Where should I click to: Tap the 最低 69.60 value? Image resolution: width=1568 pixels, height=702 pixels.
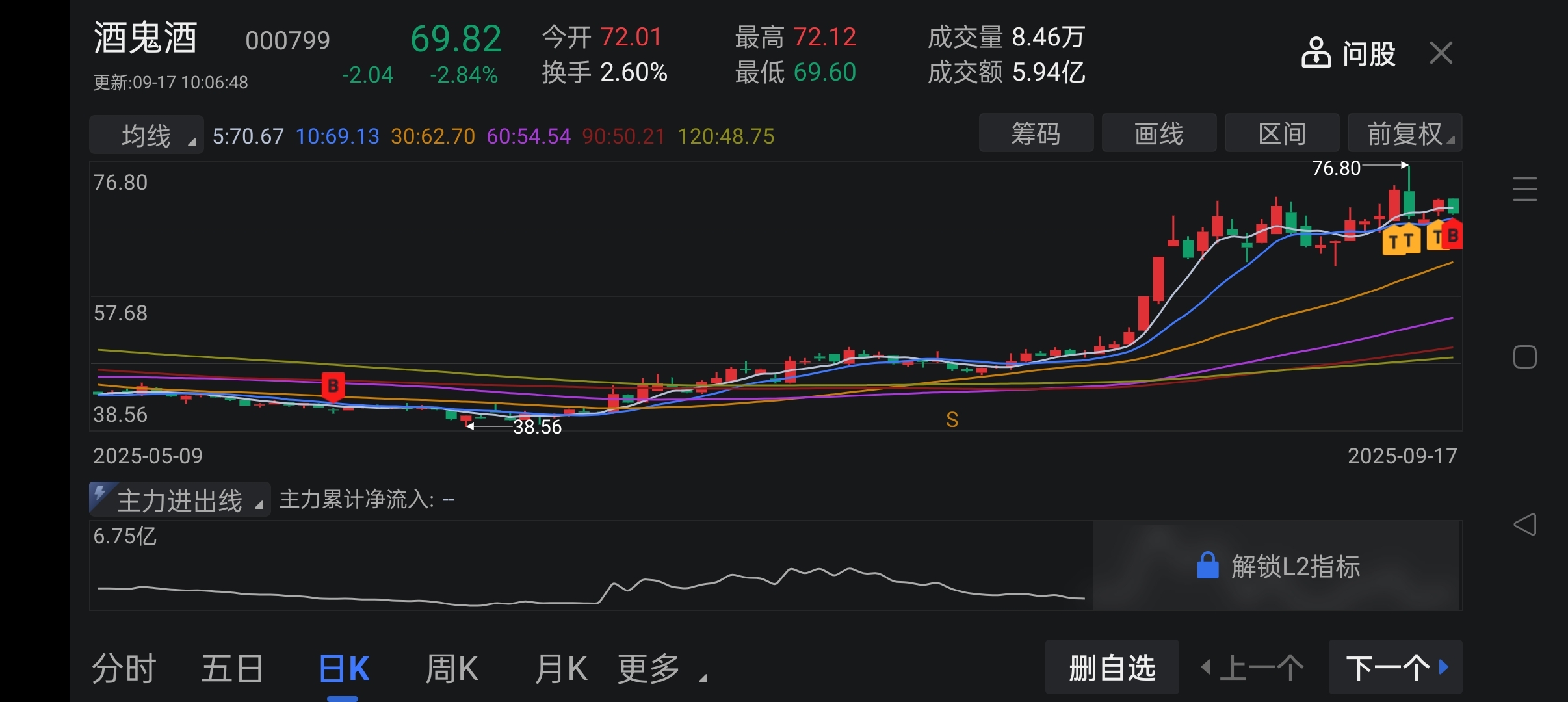(796, 72)
